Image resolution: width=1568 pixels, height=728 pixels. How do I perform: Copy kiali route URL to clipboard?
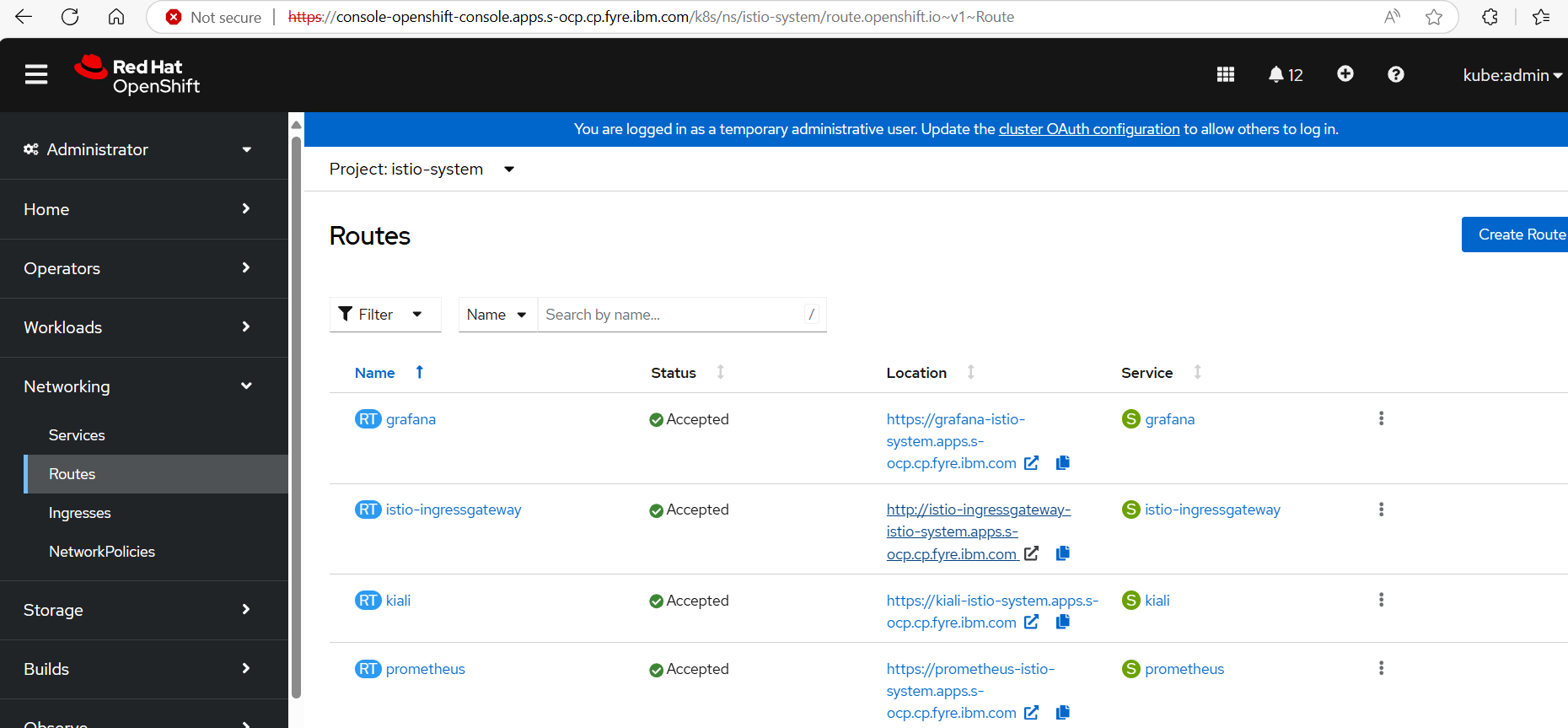[1063, 622]
